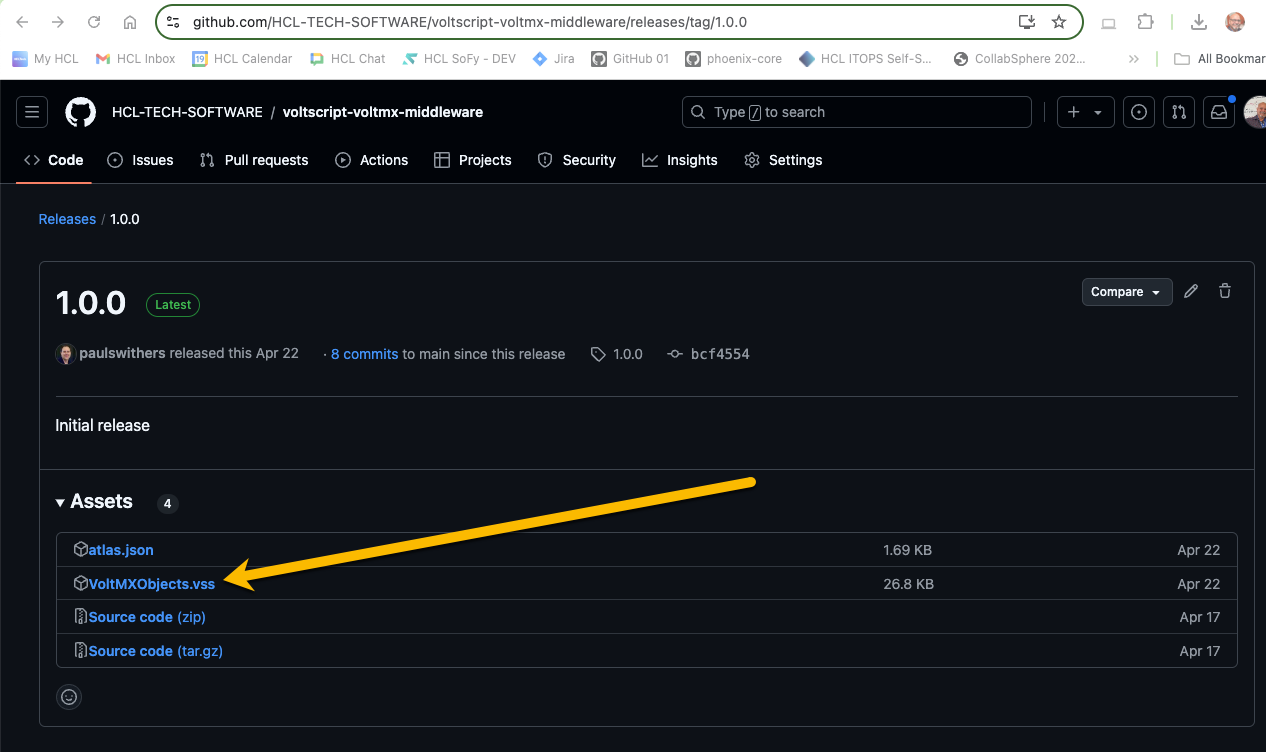Open the HCL-TECH-SOFTWARE organization link

click(187, 112)
